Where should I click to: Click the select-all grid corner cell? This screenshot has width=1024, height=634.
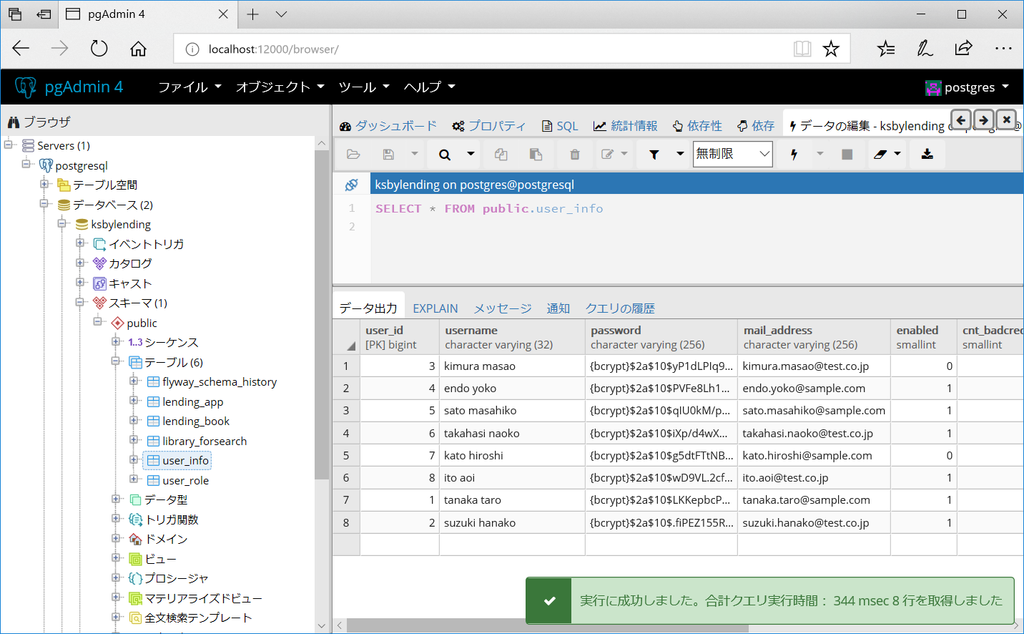click(346, 337)
